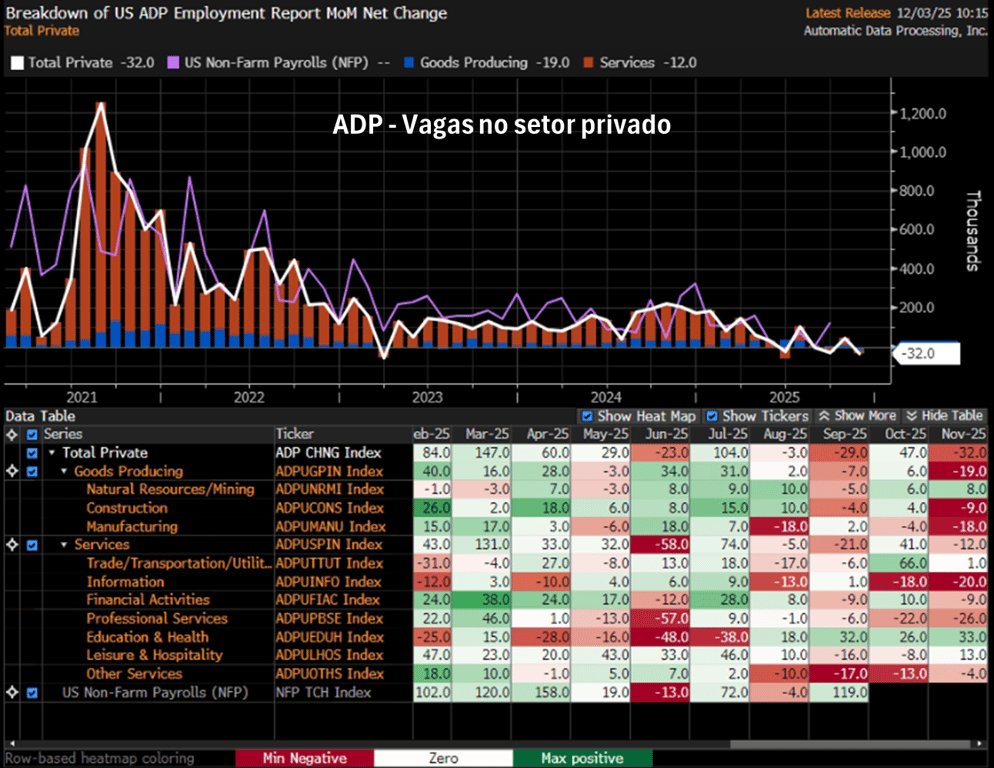Select the Nov-25 column header

click(x=964, y=434)
